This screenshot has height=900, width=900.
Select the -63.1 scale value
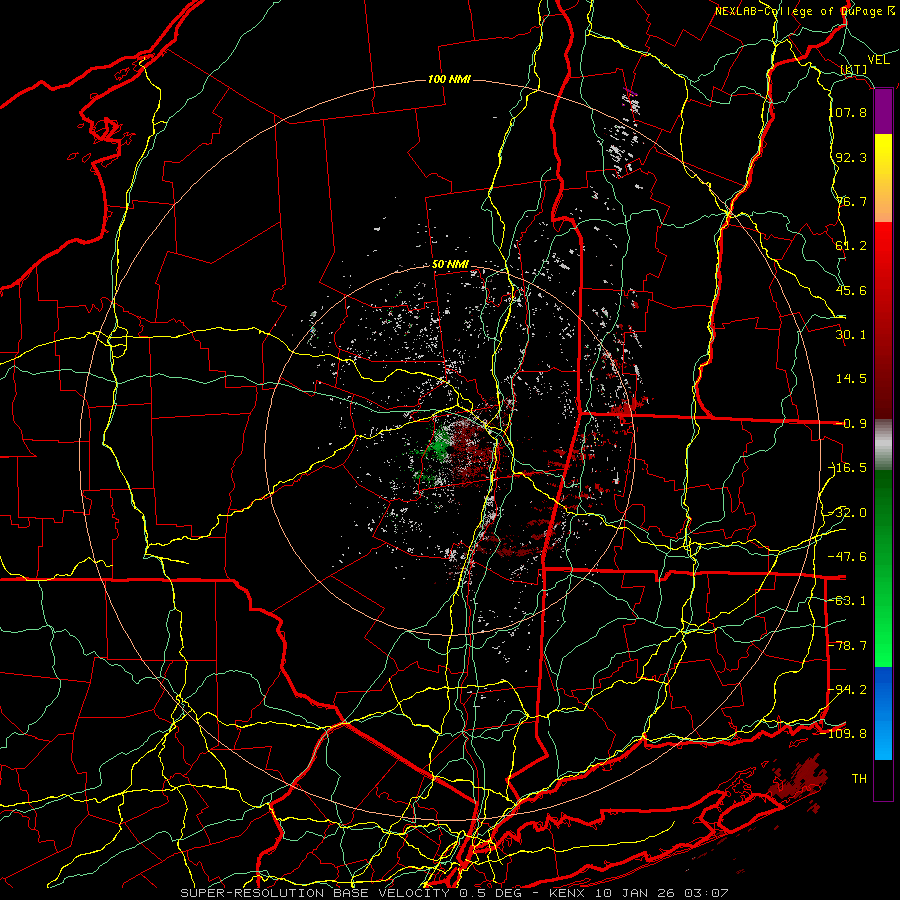click(849, 600)
